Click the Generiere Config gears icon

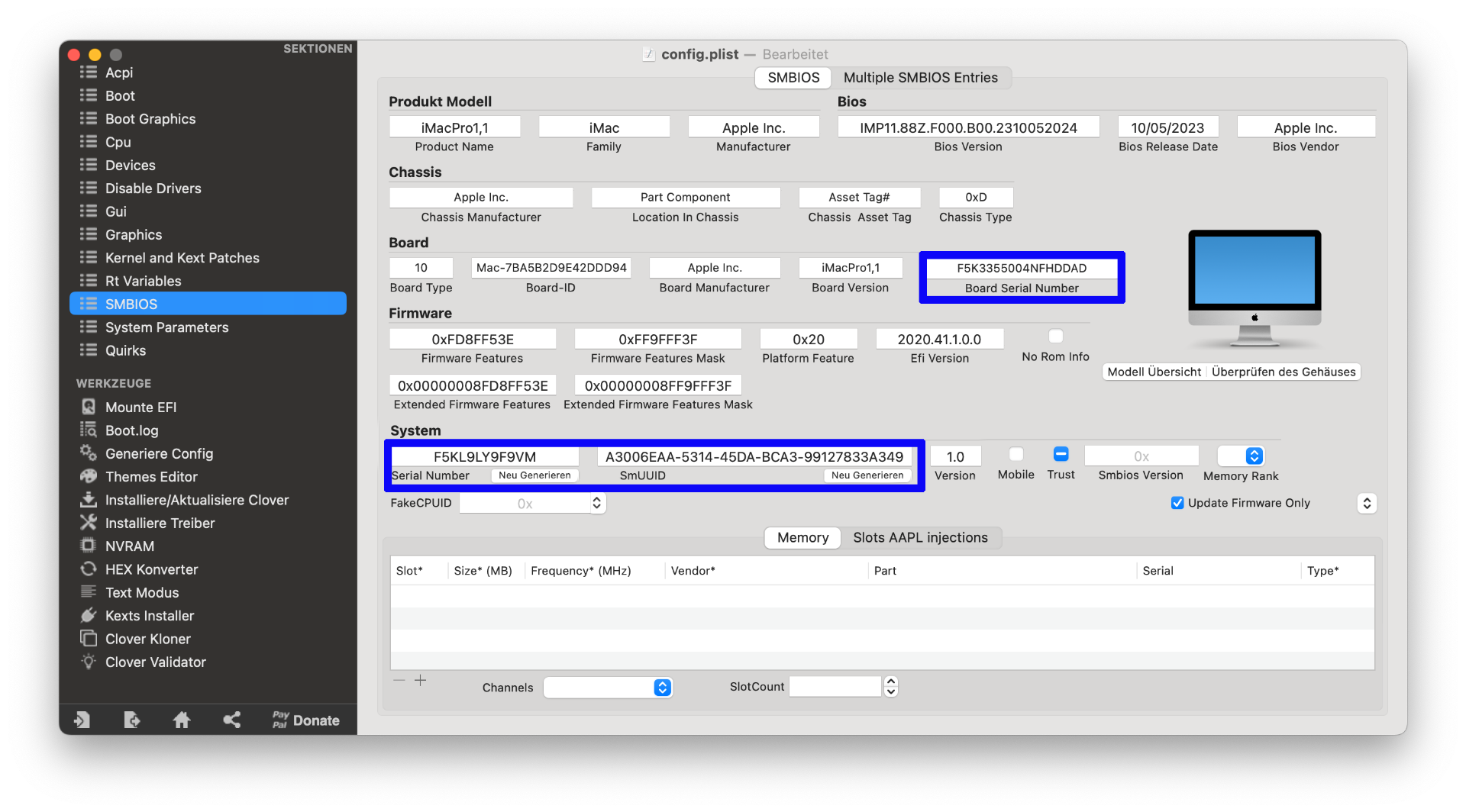pos(89,453)
